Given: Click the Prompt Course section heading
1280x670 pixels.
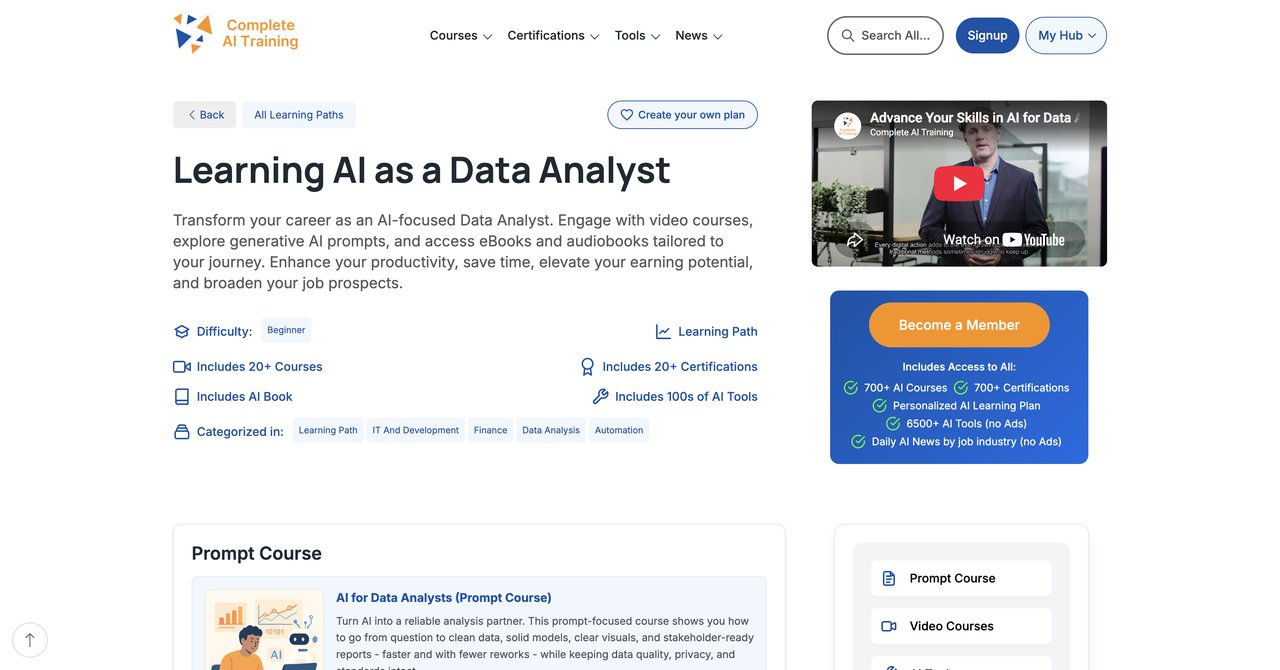Looking at the screenshot, I should 257,553.
